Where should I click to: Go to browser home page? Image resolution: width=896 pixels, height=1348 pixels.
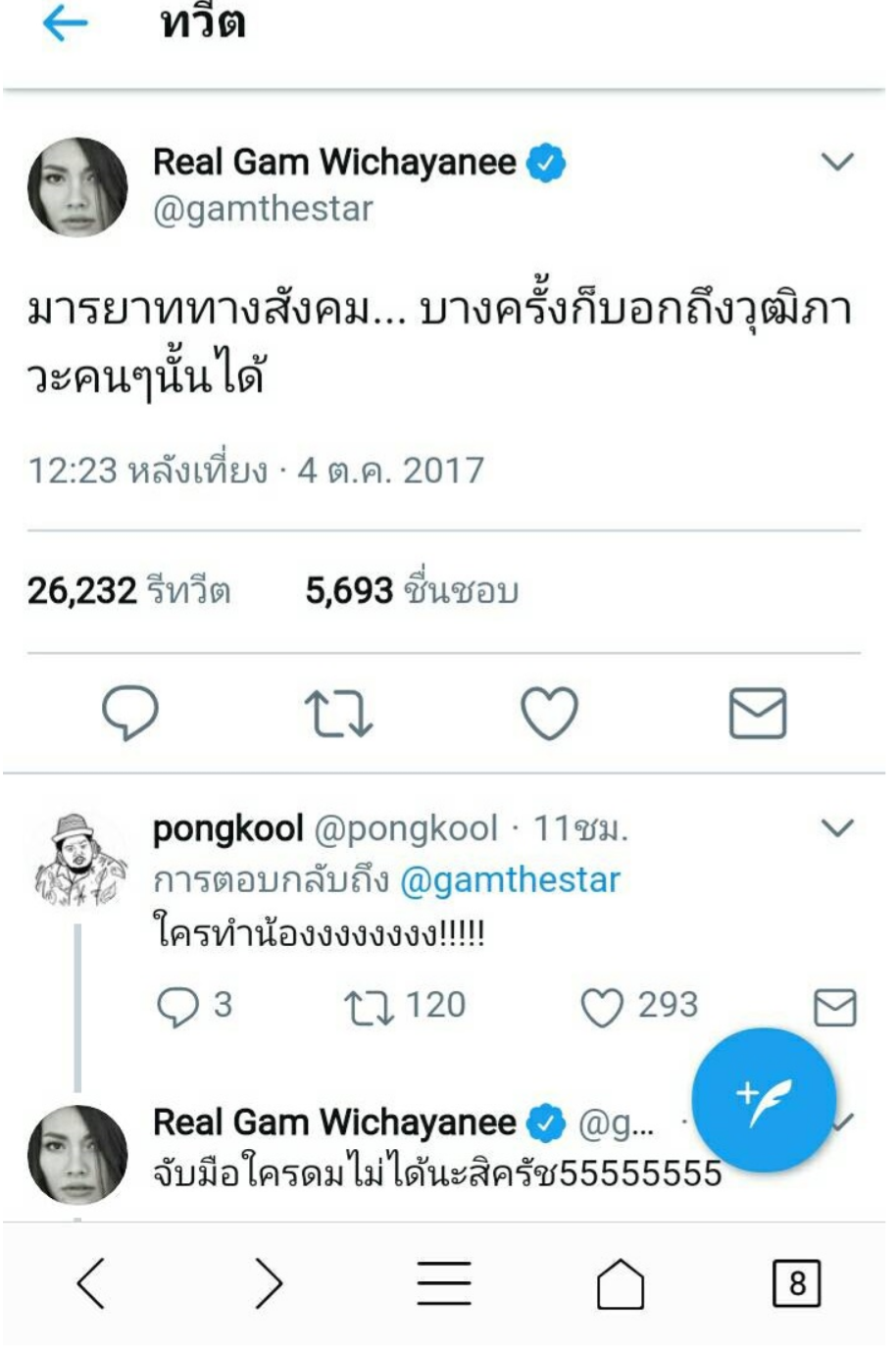point(621,1283)
